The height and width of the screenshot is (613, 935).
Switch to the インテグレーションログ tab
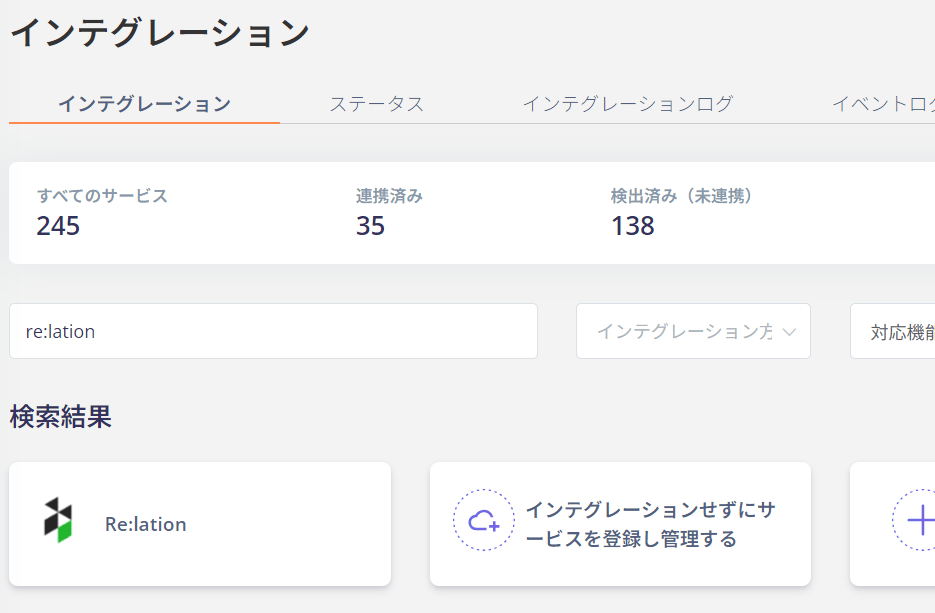point(627,104)
